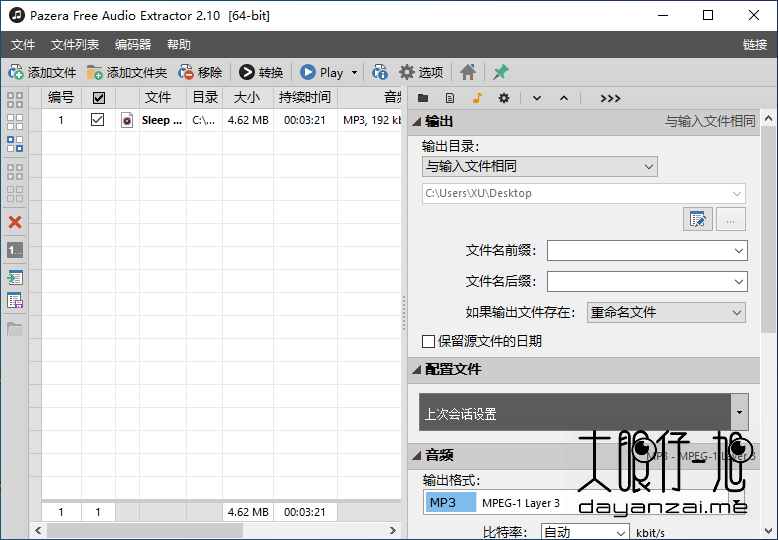This screenshot has width=778, height=540.
Task: Click the settings panel scroll down arrow
Action: coord(768,531)
